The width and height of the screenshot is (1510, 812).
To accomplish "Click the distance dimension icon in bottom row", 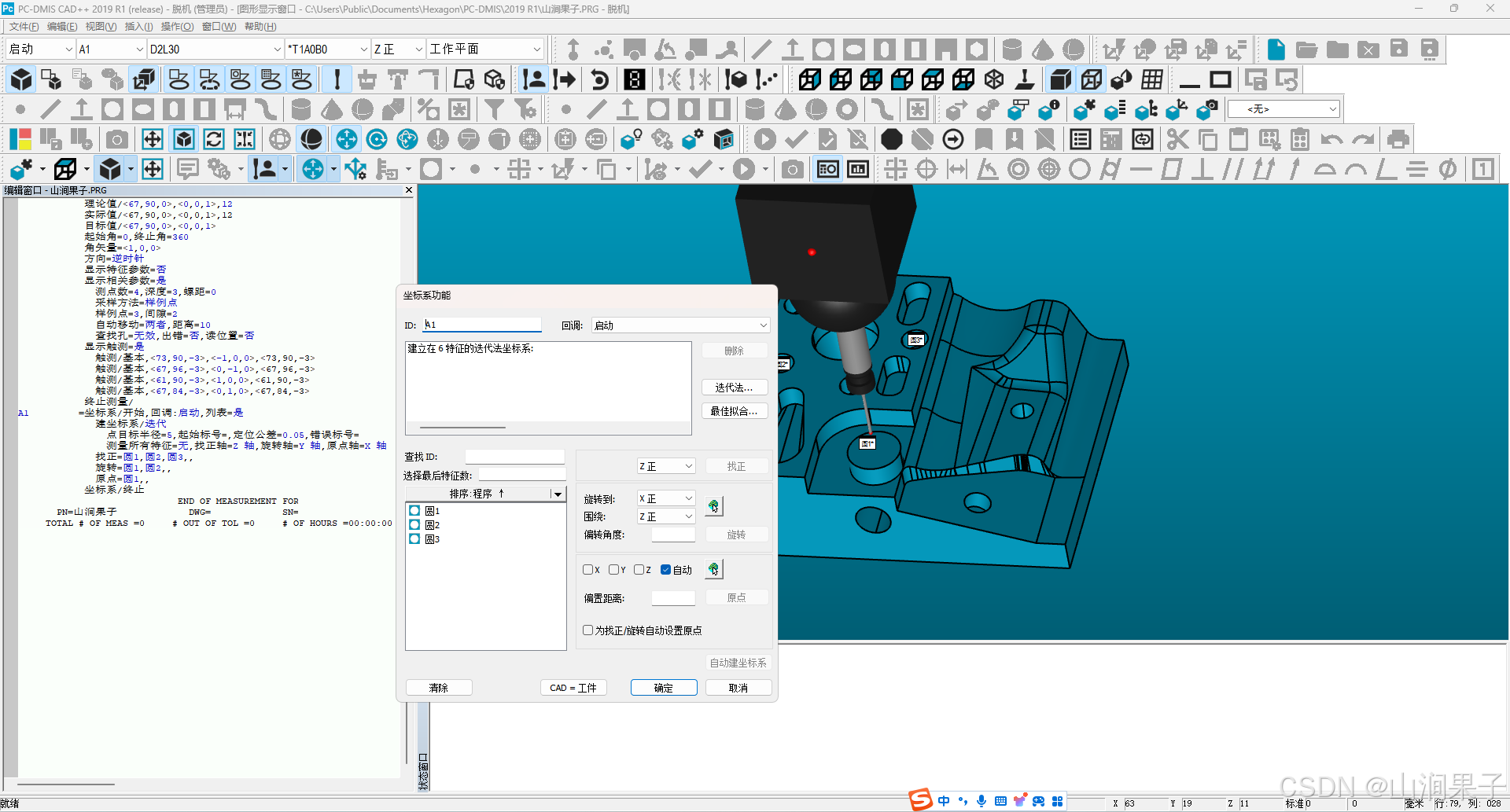I will 957,169.
